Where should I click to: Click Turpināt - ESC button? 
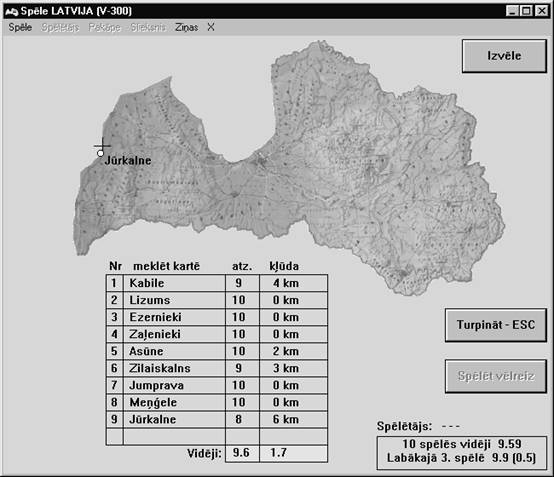496,325
